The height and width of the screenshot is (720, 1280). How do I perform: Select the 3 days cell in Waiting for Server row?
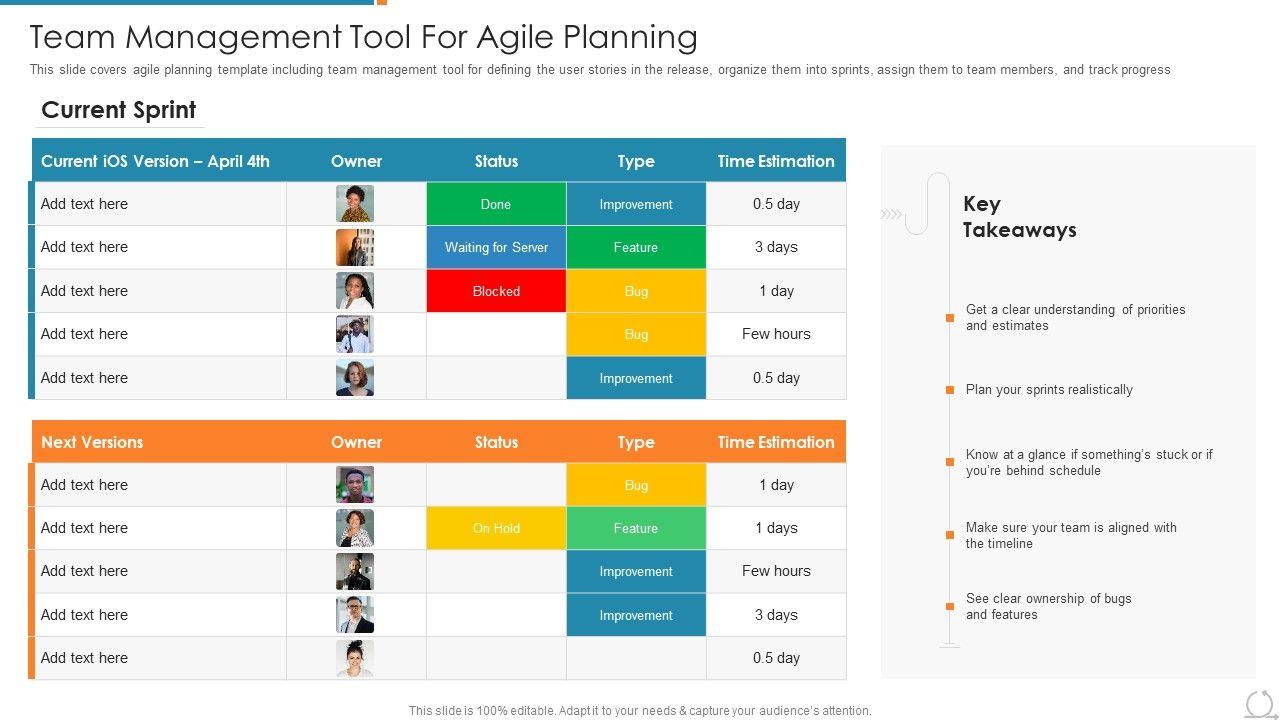tap(776, 247)
